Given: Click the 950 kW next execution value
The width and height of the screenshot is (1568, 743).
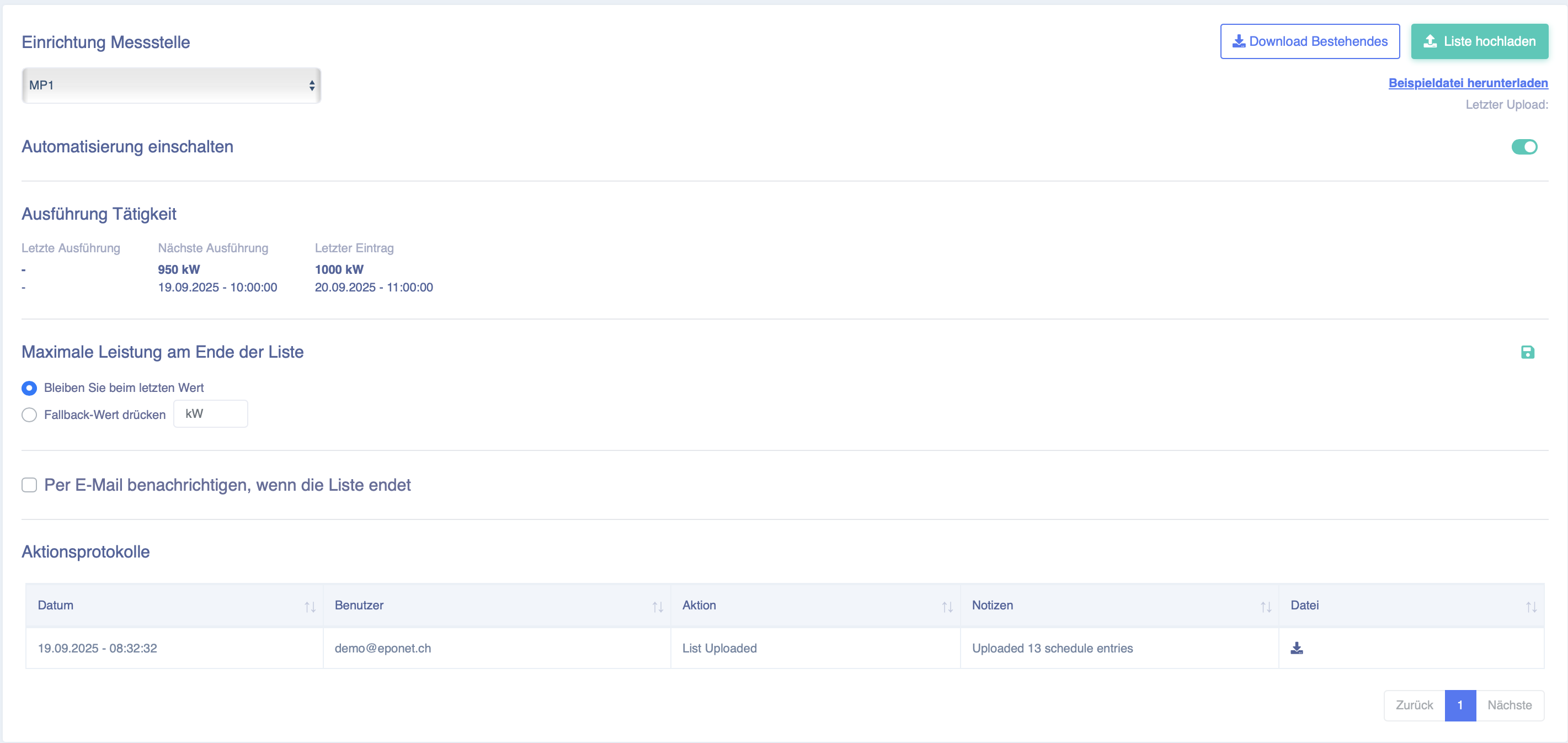Looking at the screenshot, I should pos(179,269).
